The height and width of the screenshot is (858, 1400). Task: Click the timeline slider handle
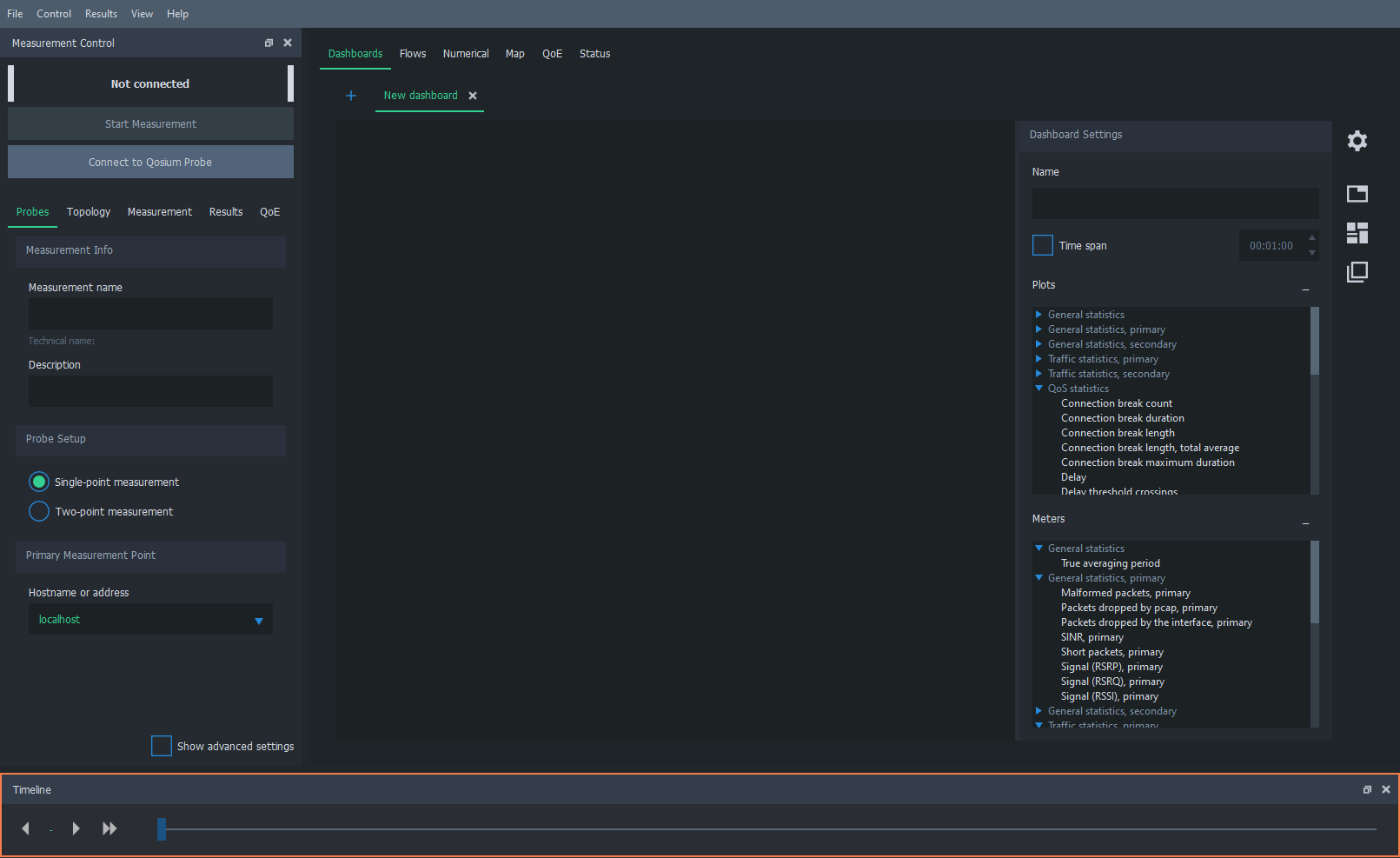click(162, 829)
